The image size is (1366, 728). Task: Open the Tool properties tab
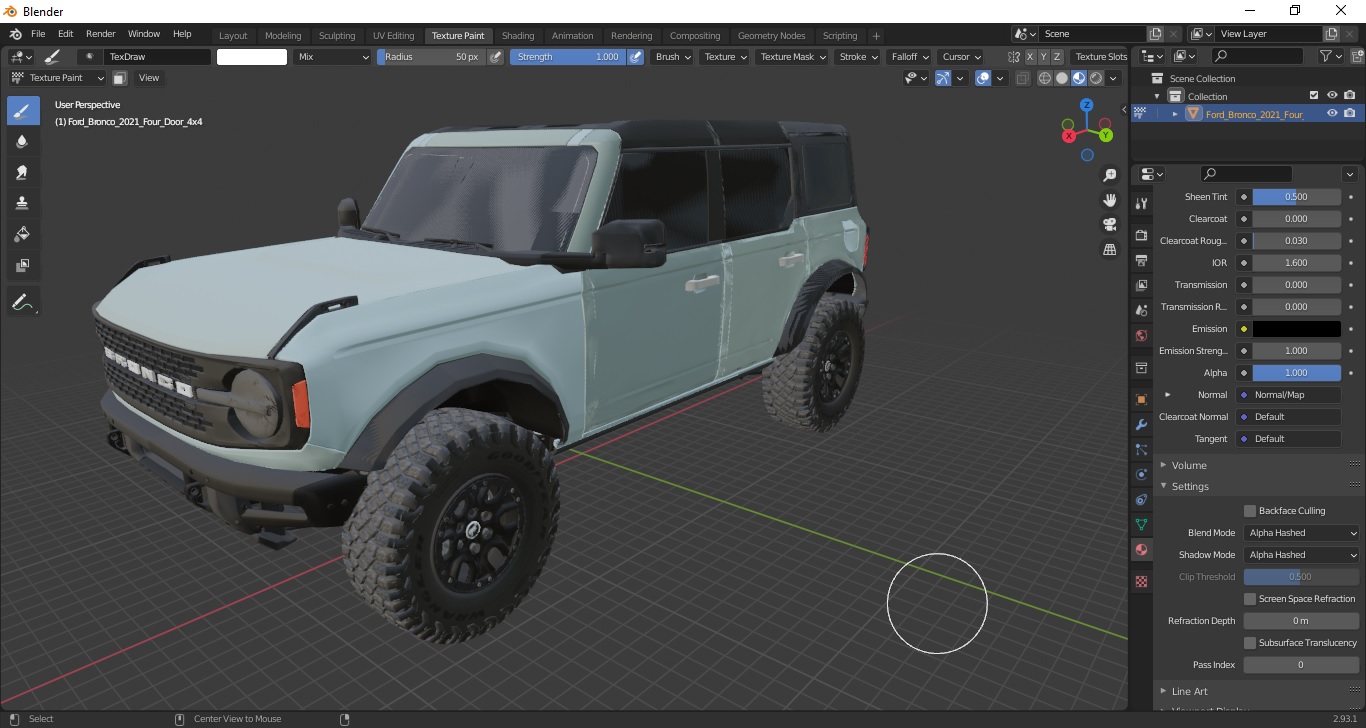coord(1141,203)
